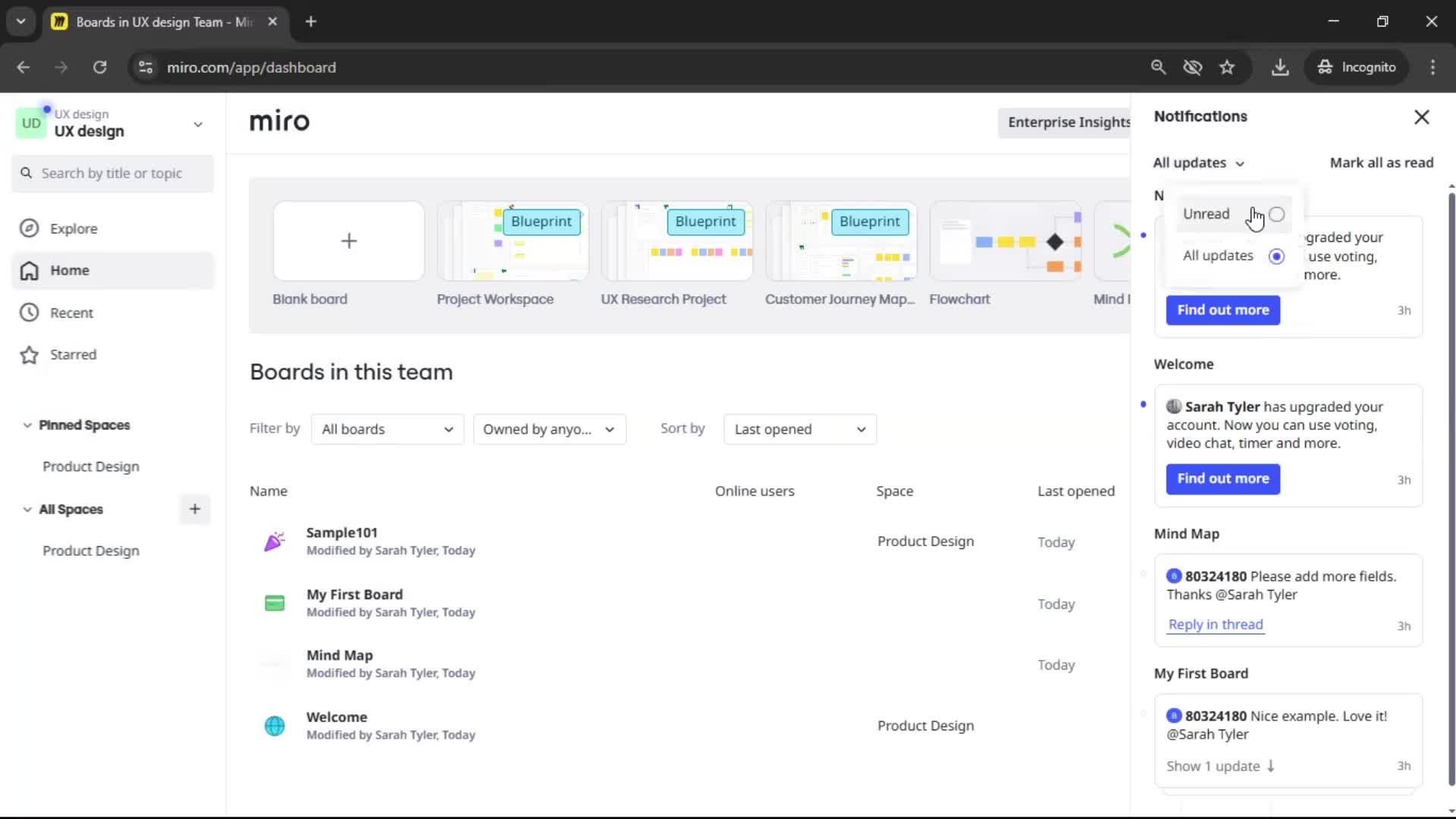Click the Name column header
Image resolution: width=1456 pixels, height=819 pixels.
click(x=268, y=491)
